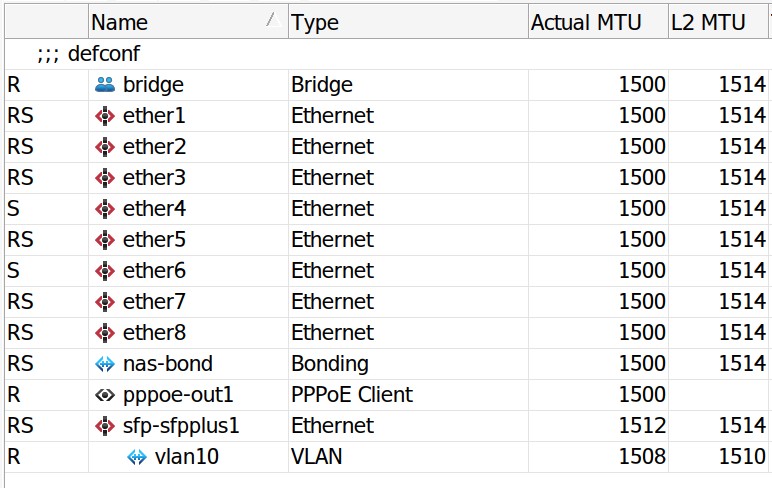This screenshot has width=772, height=488.
Task: Click the RS flags of ether7
Action: click(20, 302)
